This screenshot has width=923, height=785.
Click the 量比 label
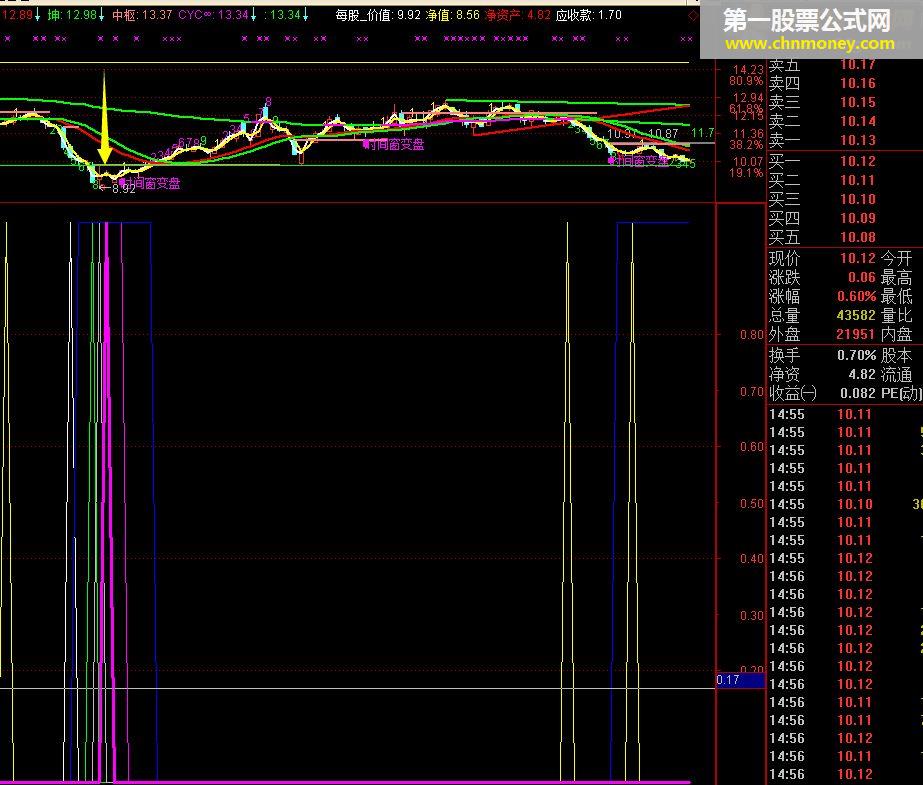(897, 315)
